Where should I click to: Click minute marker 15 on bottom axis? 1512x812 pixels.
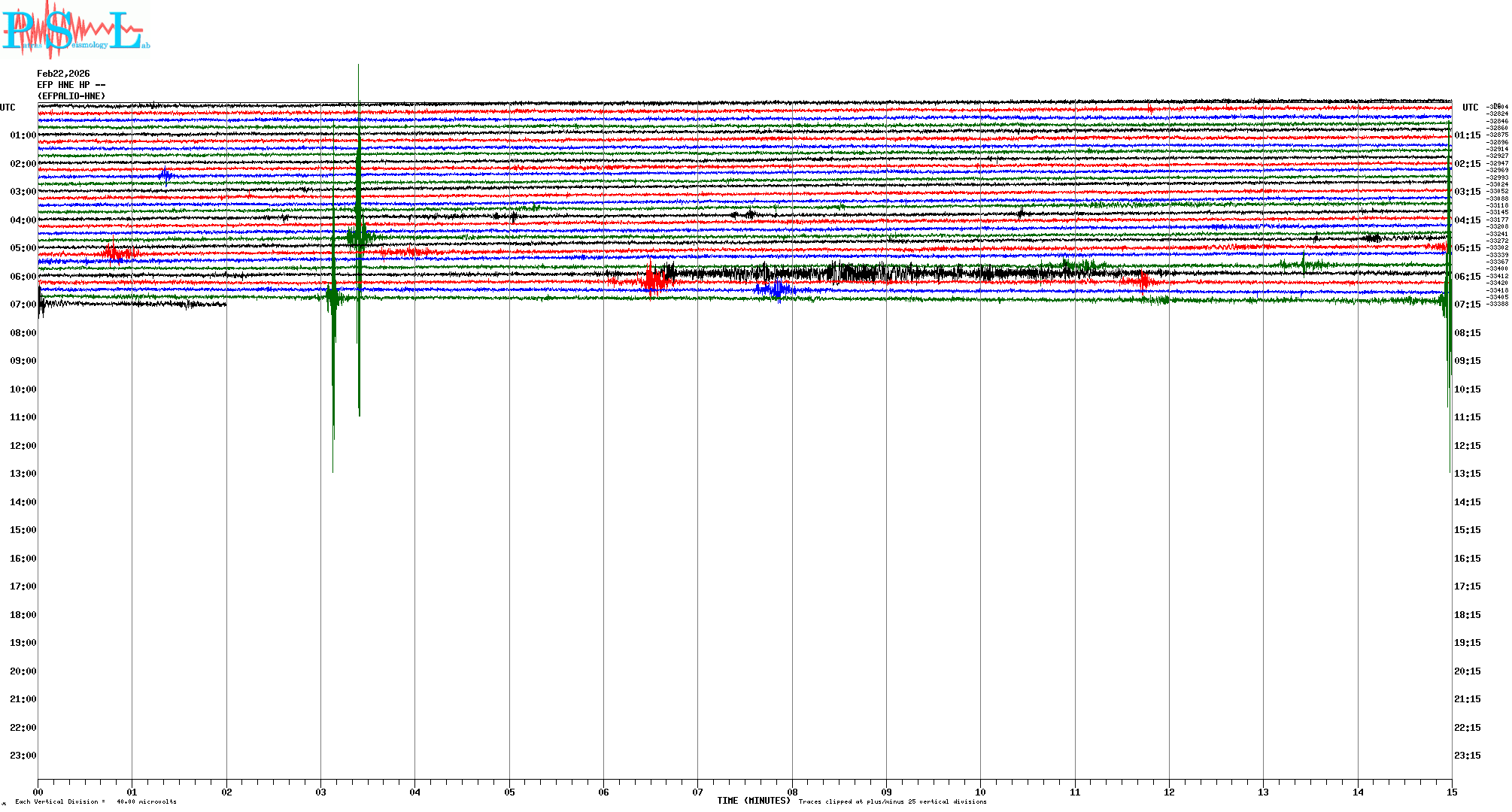pyautogui.click(x=1452, y=792)
